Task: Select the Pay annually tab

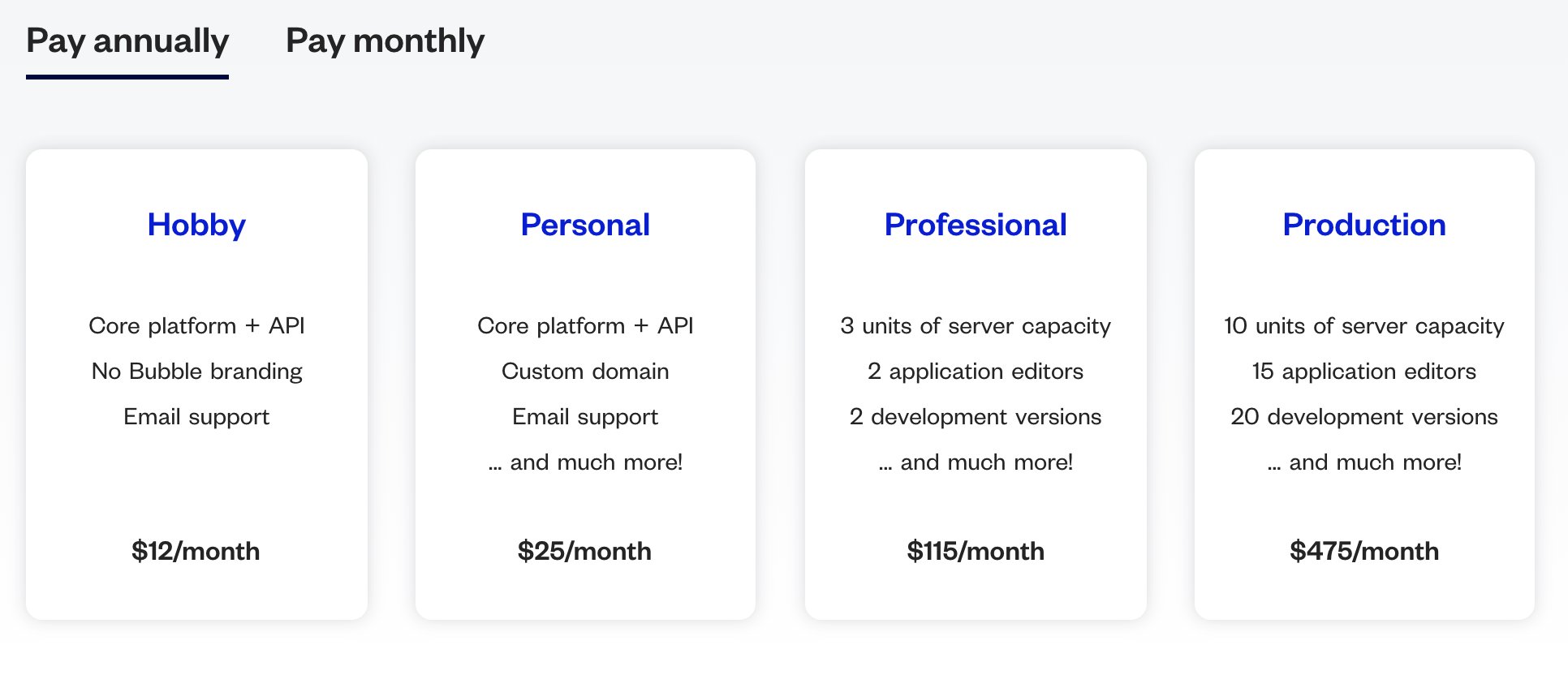Action: coord(127,41)
